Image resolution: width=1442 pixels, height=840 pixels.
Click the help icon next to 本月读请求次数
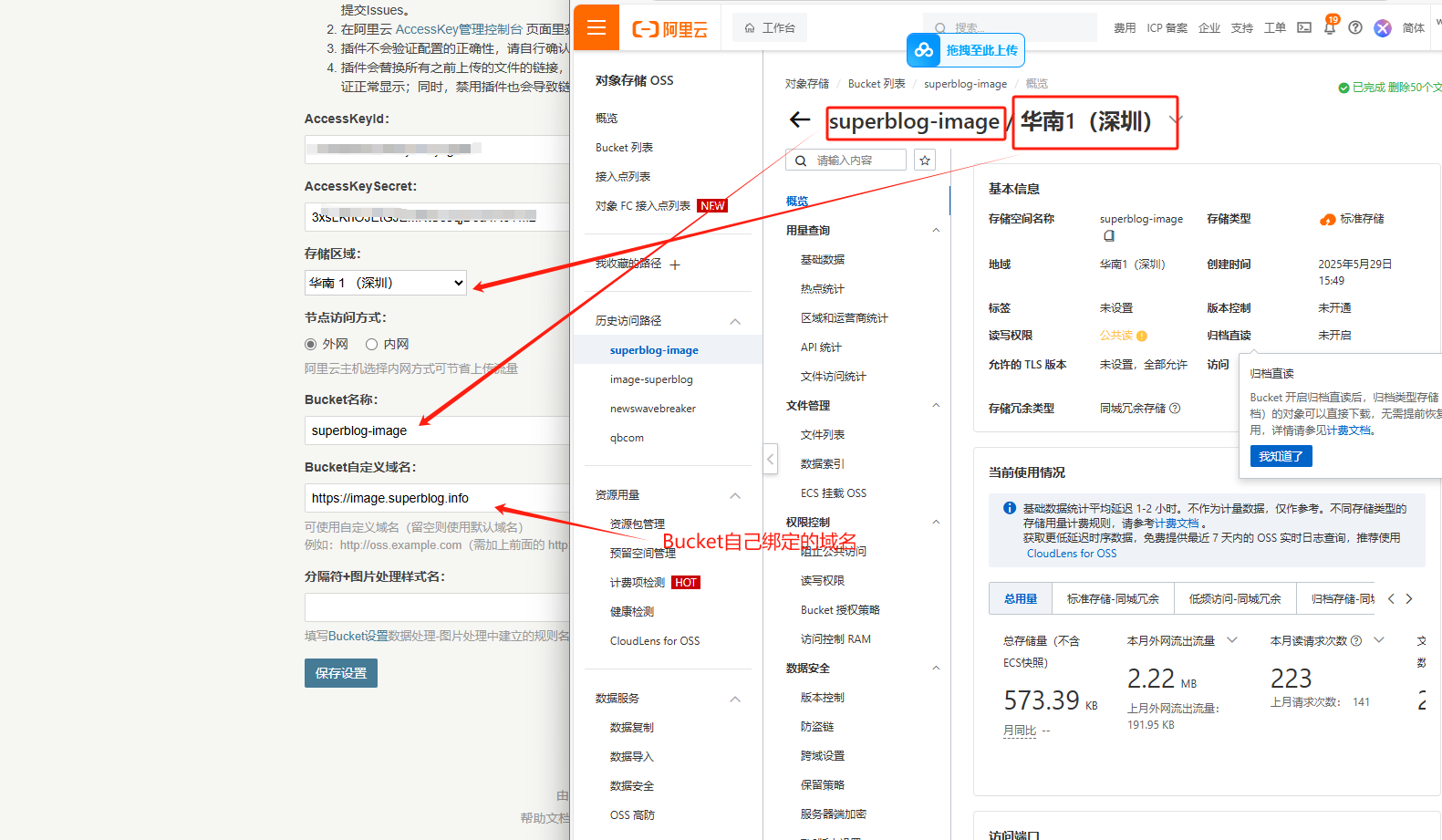pyautogui.click(x=1356, y=640)
